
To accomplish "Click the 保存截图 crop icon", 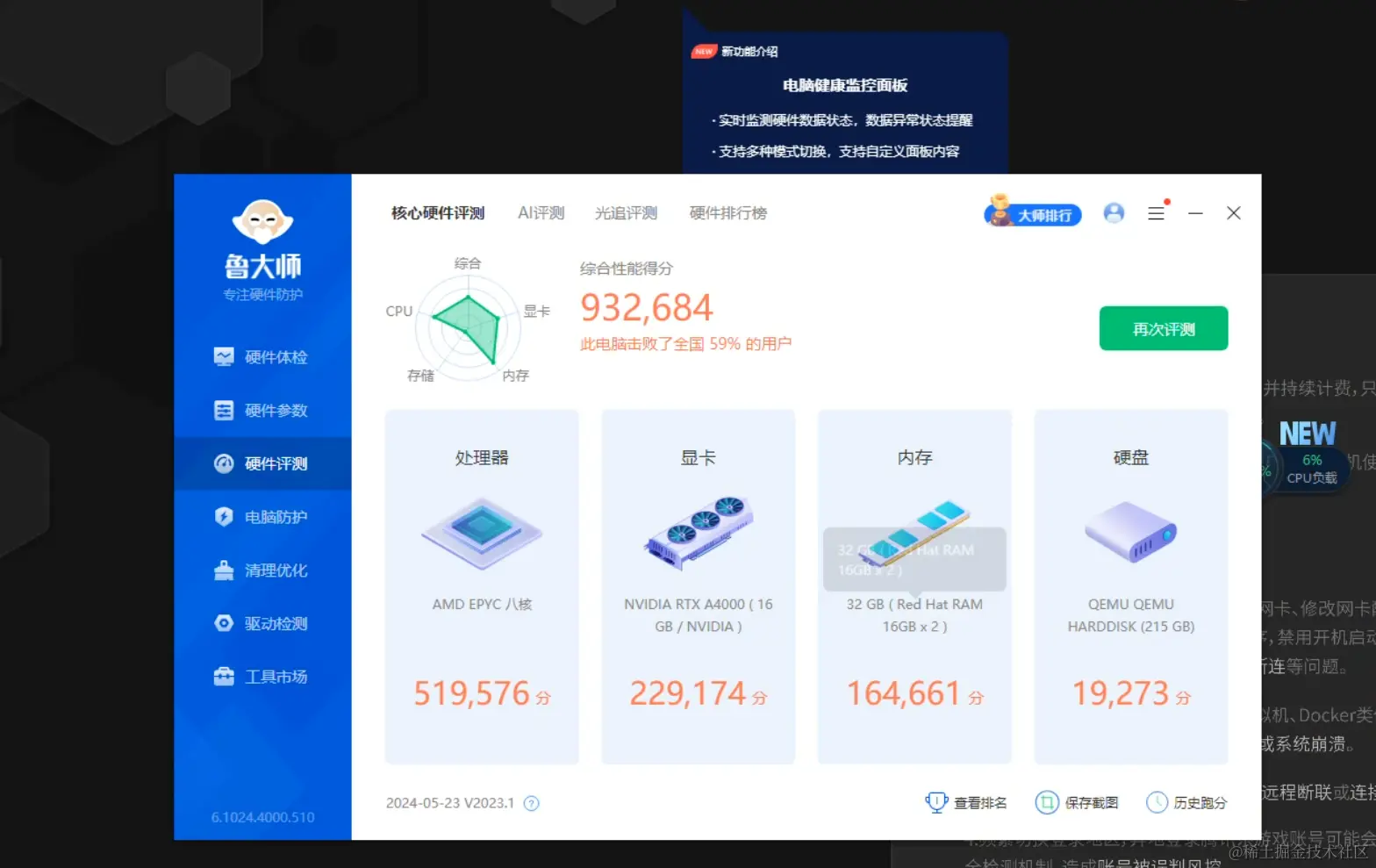I will (1047, 802).
